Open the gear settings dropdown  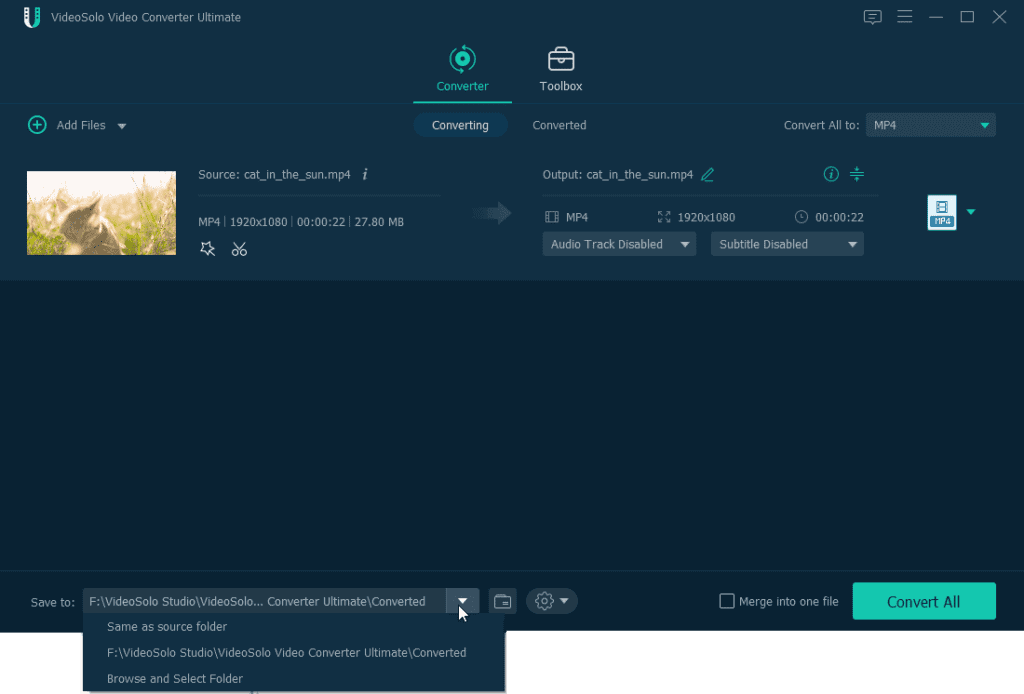coord(552,601)
